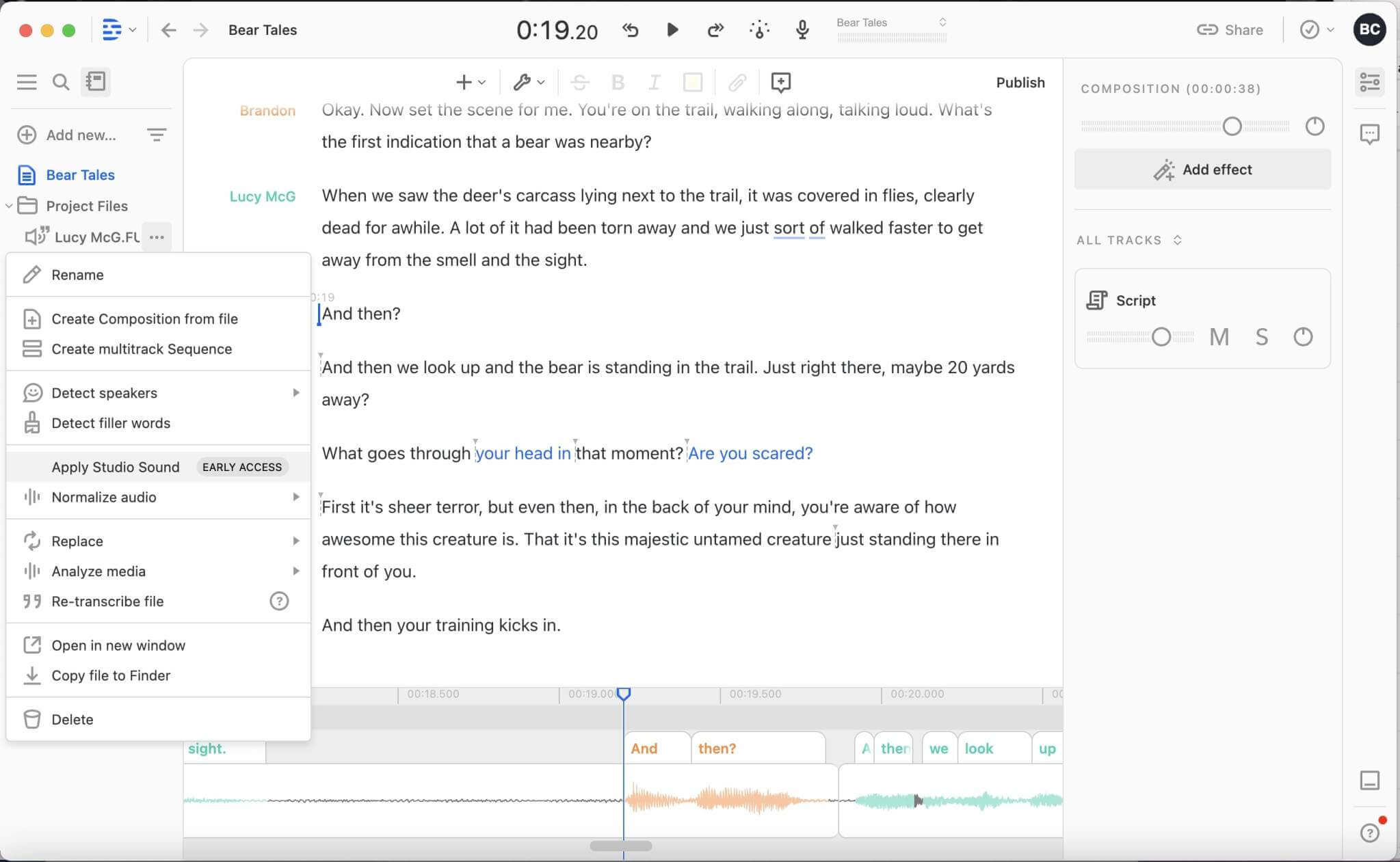This screenshot has width=1400, height=862.
Task: Open the plus insert dropdown in toolbar
Action: tap(471, 83)
